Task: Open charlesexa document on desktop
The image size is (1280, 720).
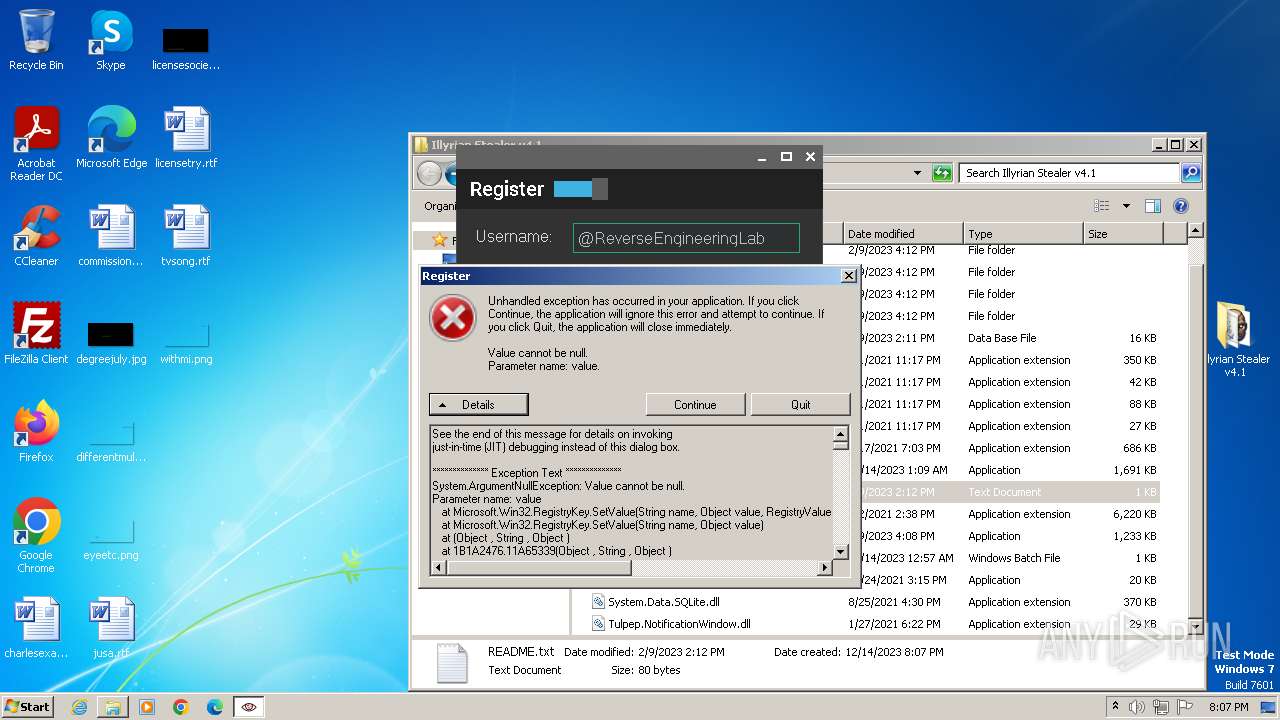Action: pyautogui.click(x=36, y=627)
